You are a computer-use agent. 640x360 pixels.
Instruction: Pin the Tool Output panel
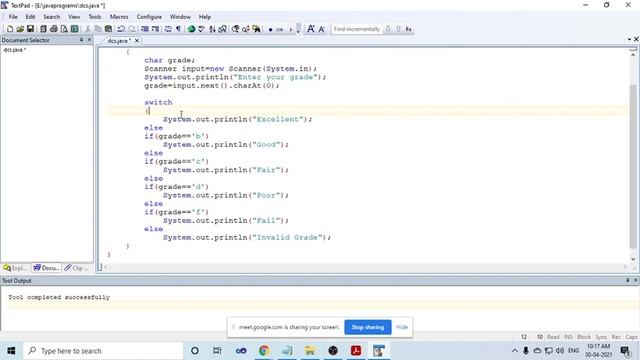(x=627, y=280)
